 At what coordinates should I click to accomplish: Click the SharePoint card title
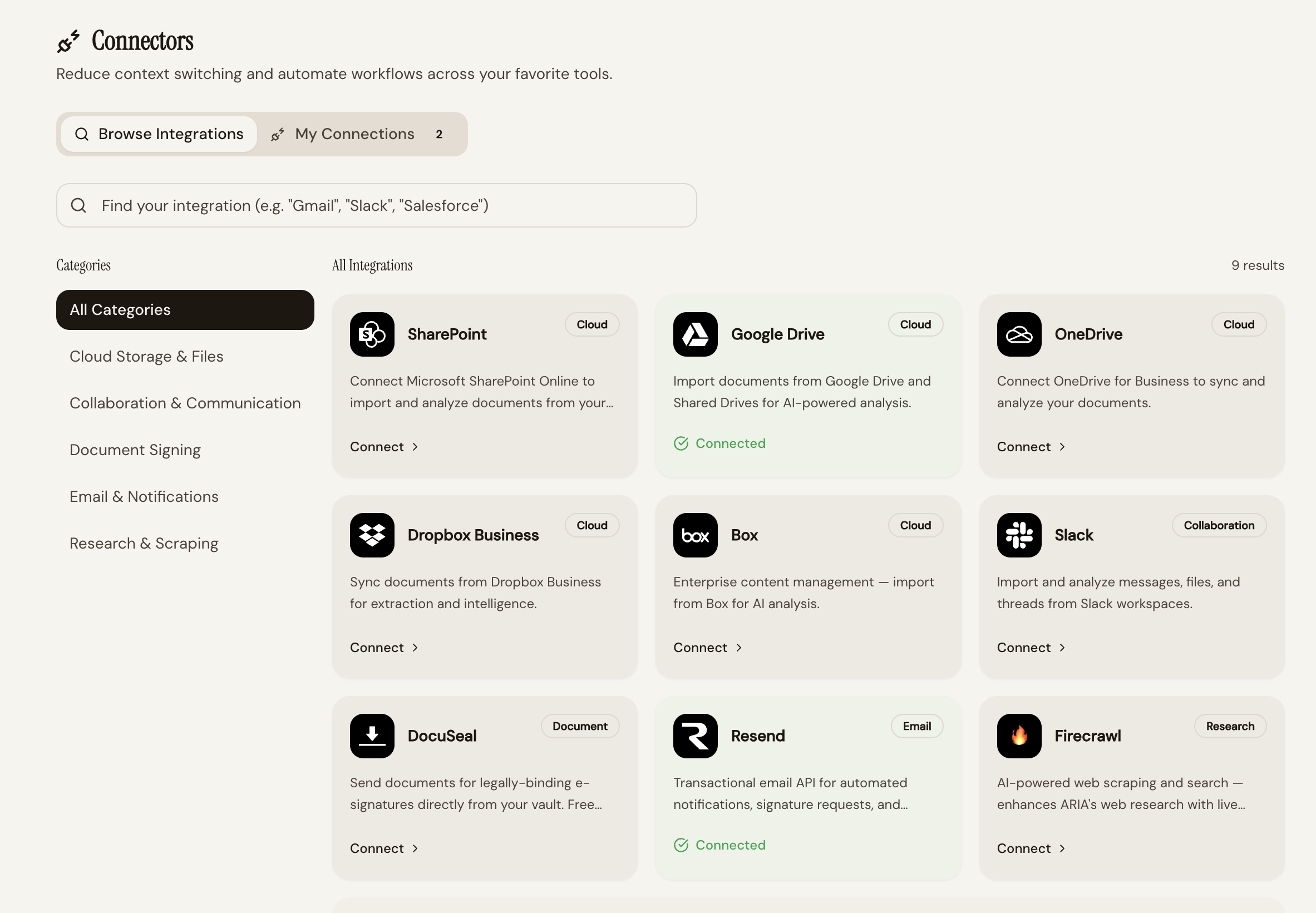(447, 334)
